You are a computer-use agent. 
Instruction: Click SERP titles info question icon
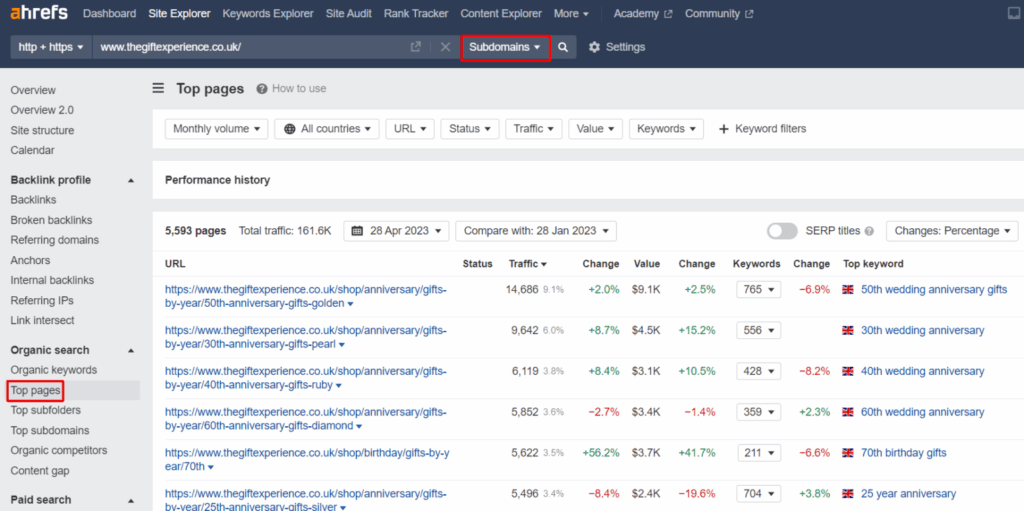[x=869, y=231]
